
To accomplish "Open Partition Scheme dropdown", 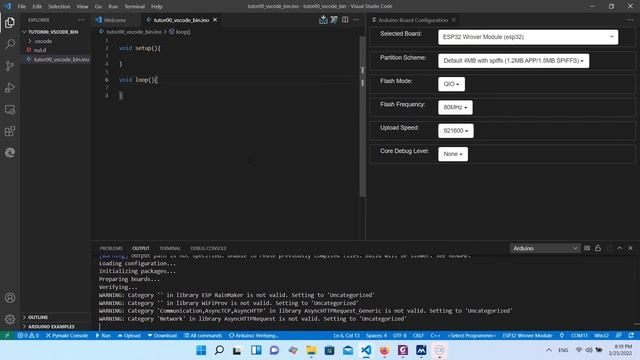I will (x=513, y=61).
